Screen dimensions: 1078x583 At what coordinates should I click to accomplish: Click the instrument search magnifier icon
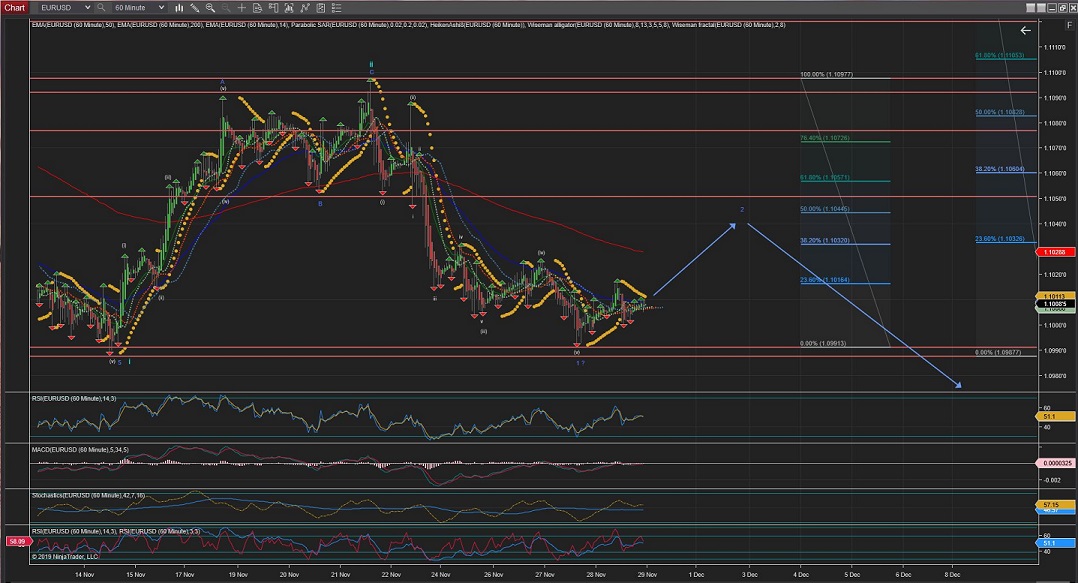coord(101,8)
